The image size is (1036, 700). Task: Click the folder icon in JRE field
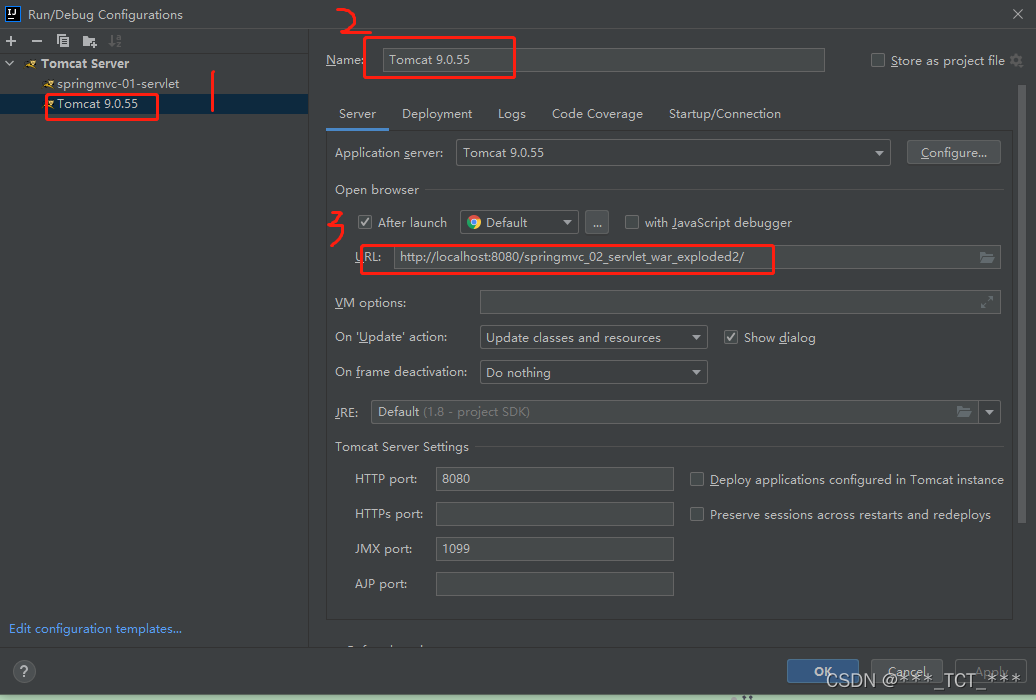[964, 412]
